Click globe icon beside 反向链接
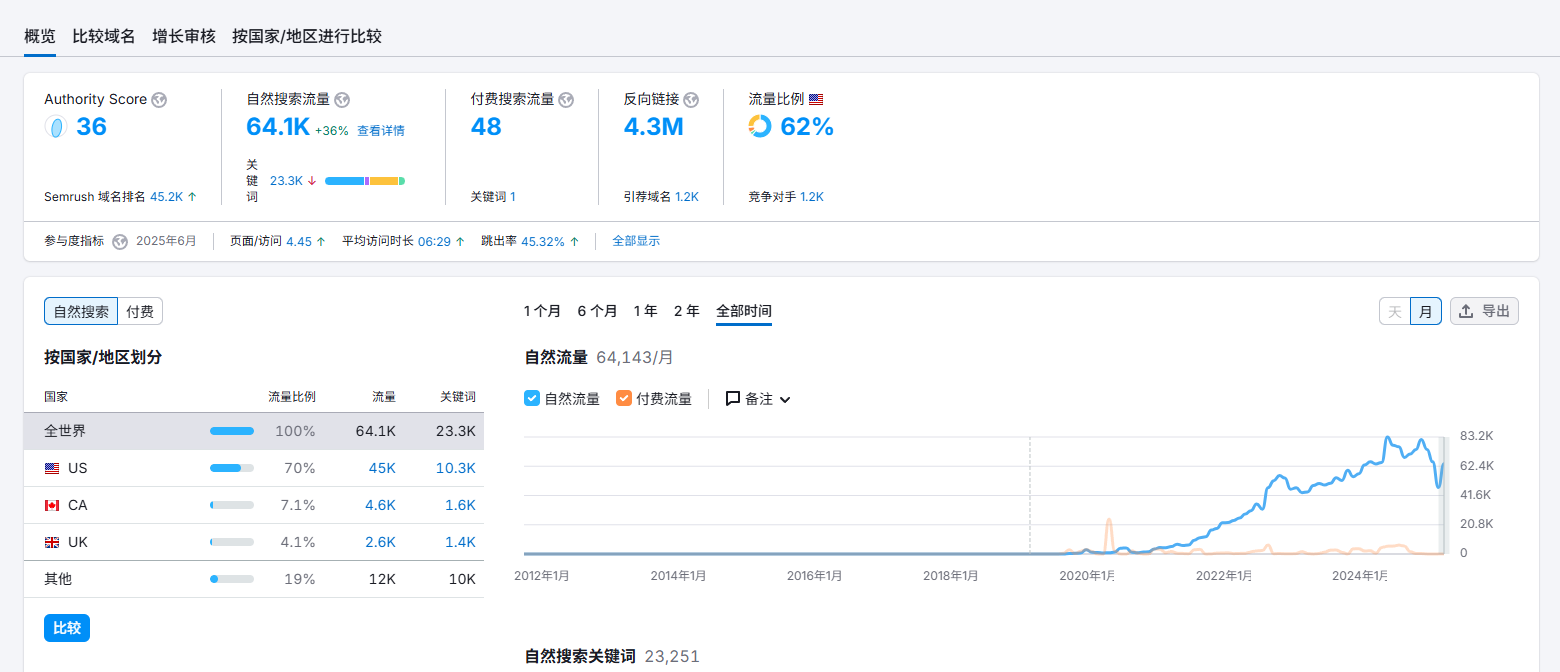 (x=691, y=100)
